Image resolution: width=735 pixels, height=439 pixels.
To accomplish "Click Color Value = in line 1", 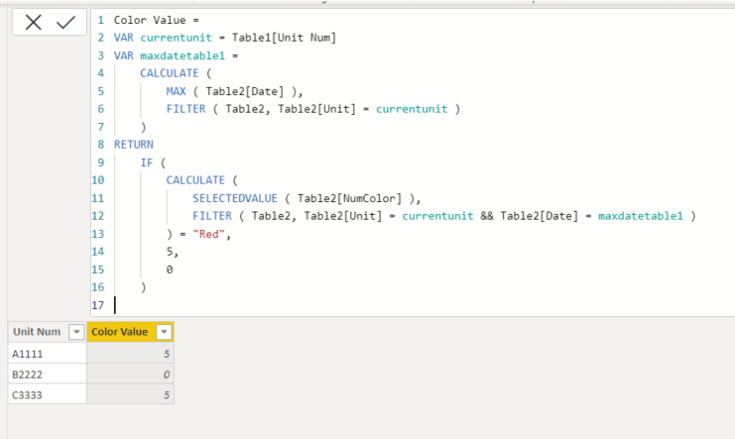I will (157, 20).
